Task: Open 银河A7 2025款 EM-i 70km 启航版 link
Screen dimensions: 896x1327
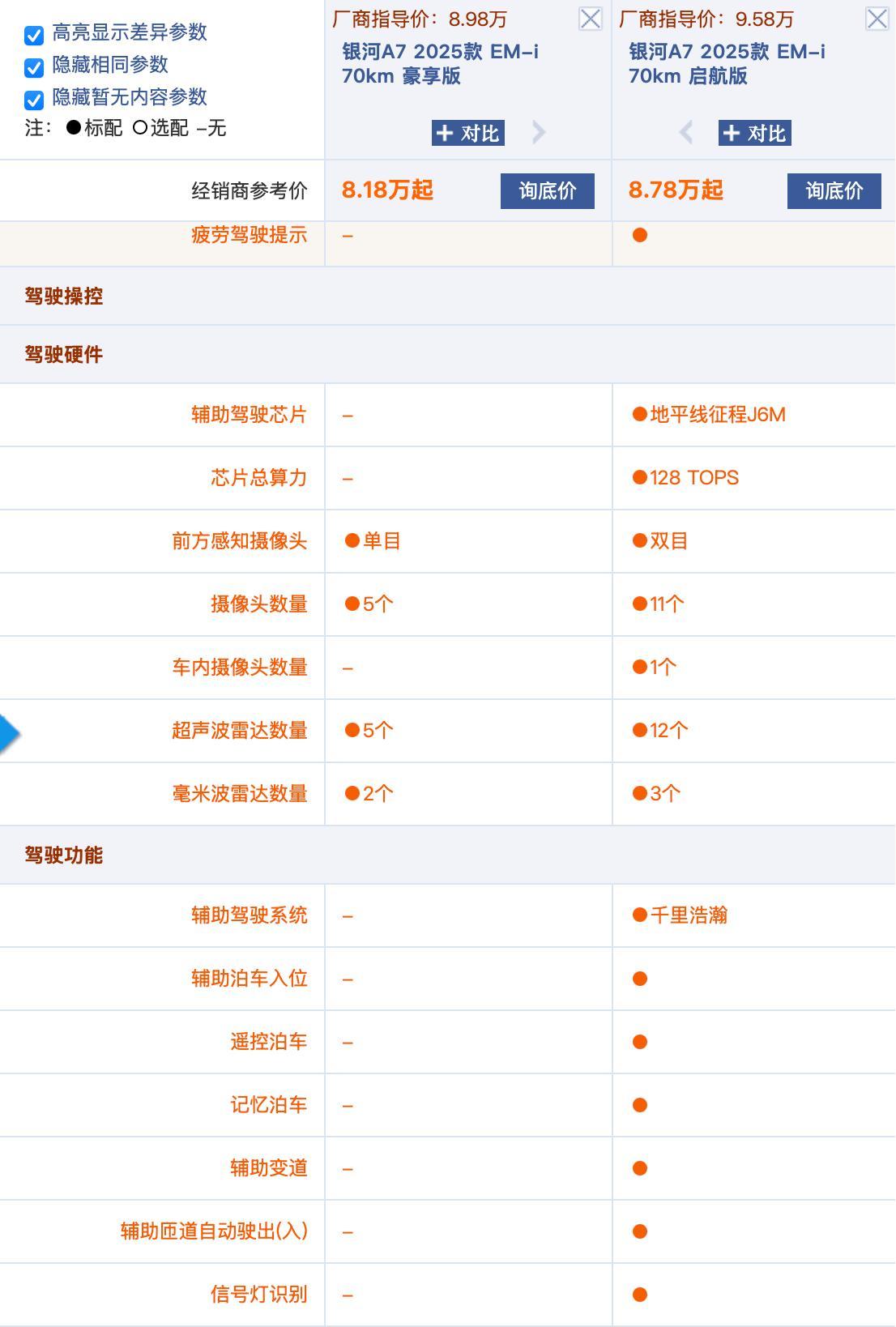Action: [x=727, y=64]
